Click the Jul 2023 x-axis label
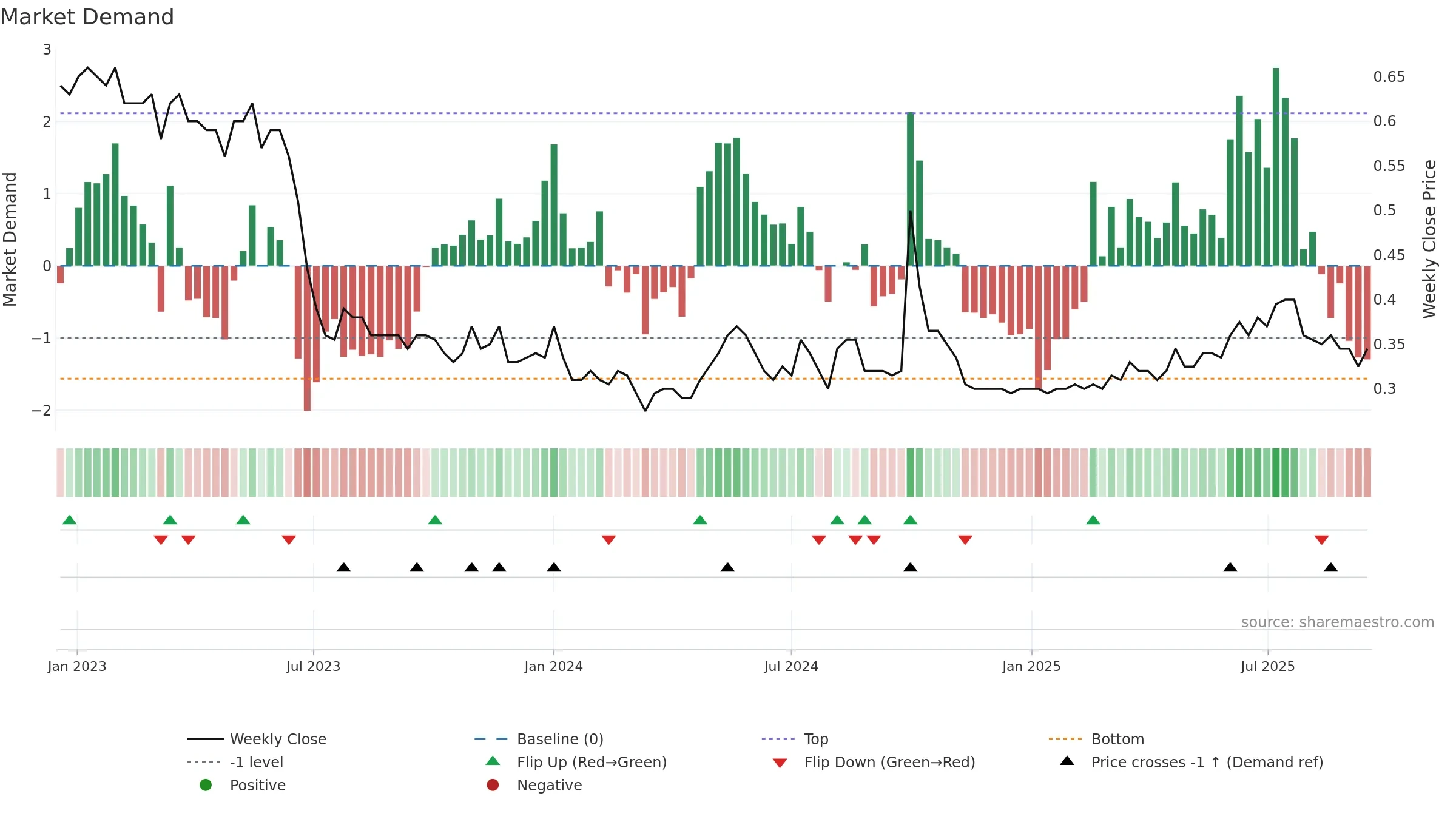This screenshot has height=819, width=1456. [314, 667]
